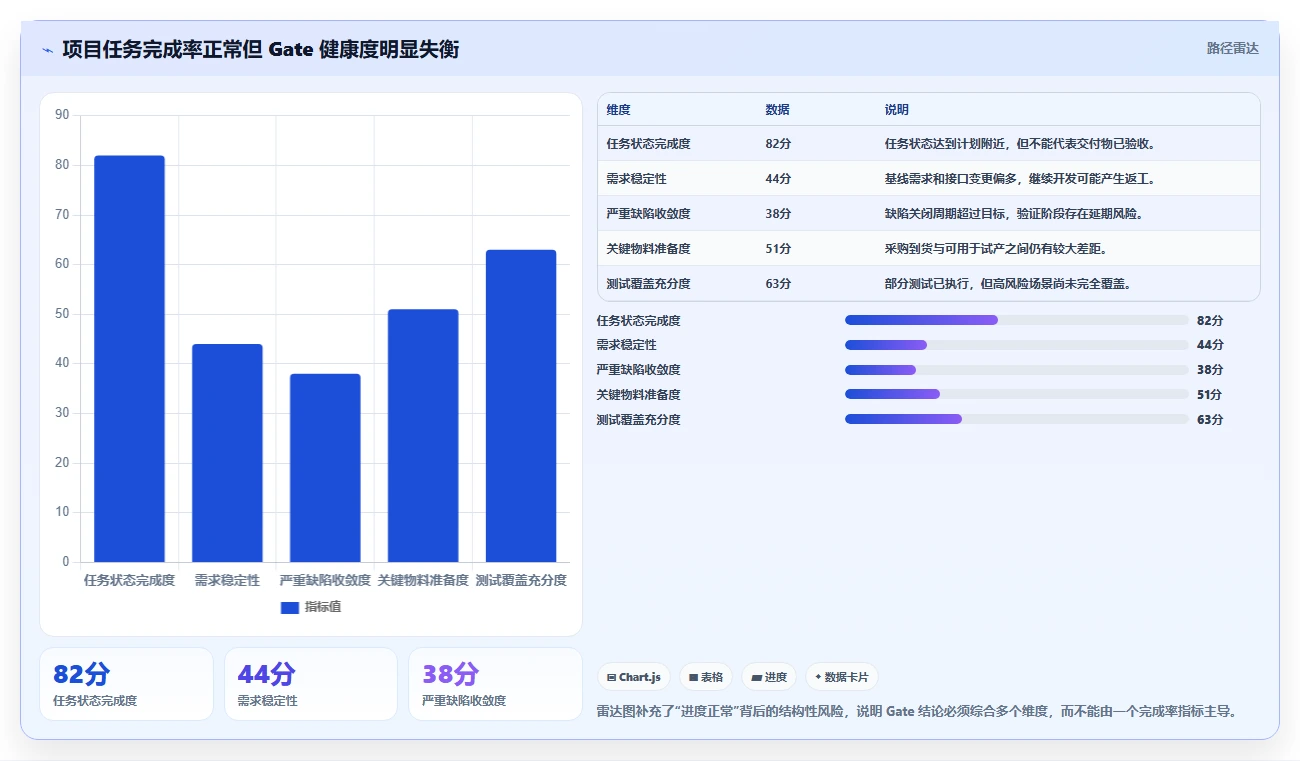Click the description 缺陷关闭周期超过目标
This screenshot has width=1300, height=761.
click(1014, 214)
